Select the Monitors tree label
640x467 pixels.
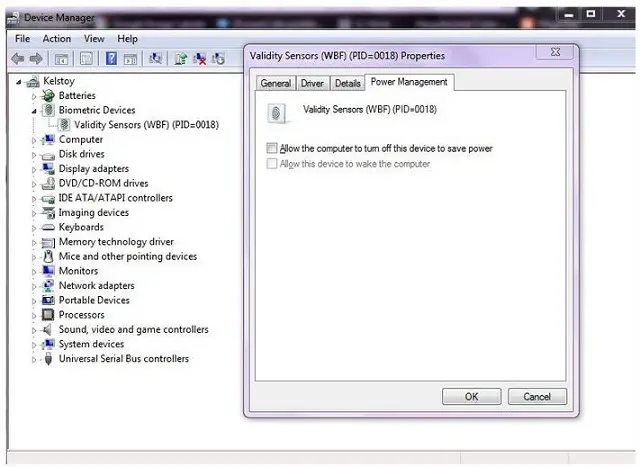78,271
